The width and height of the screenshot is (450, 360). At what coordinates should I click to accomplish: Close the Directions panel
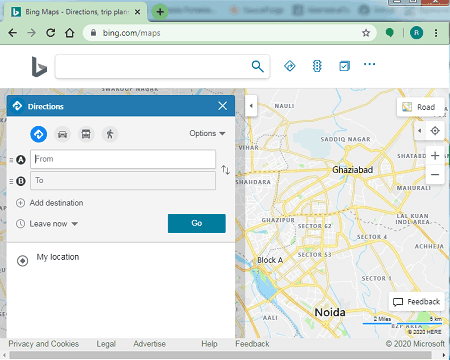pyautogui.click(x=223, y=106)
